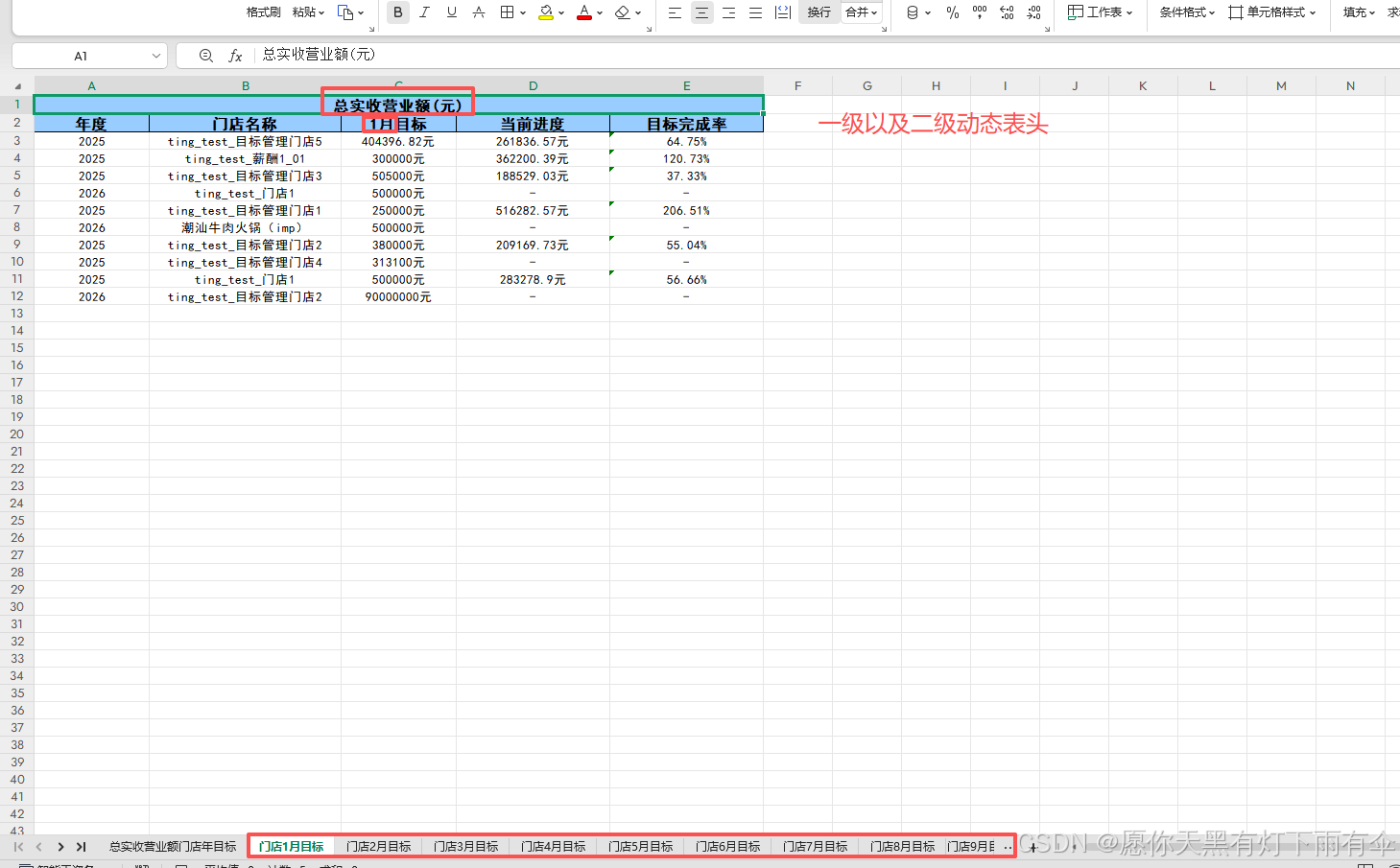
Task: Apply the fill color bucket
Action: click(x=546, y=12)
